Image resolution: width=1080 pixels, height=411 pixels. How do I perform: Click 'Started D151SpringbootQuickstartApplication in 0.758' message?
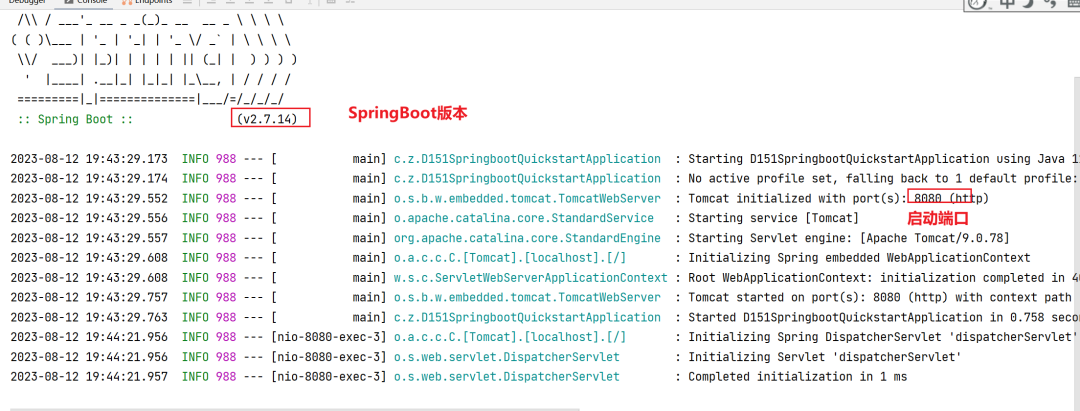884,317
